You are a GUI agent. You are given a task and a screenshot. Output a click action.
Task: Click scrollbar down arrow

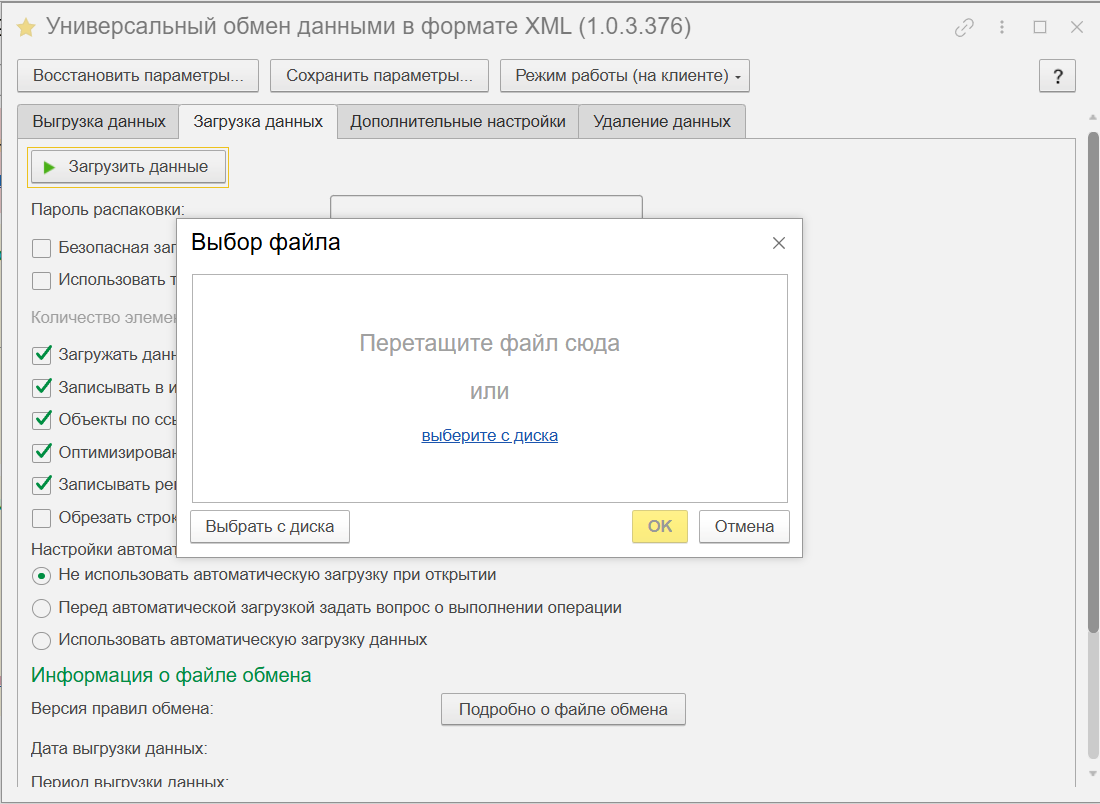click(x=1092, y=774)
